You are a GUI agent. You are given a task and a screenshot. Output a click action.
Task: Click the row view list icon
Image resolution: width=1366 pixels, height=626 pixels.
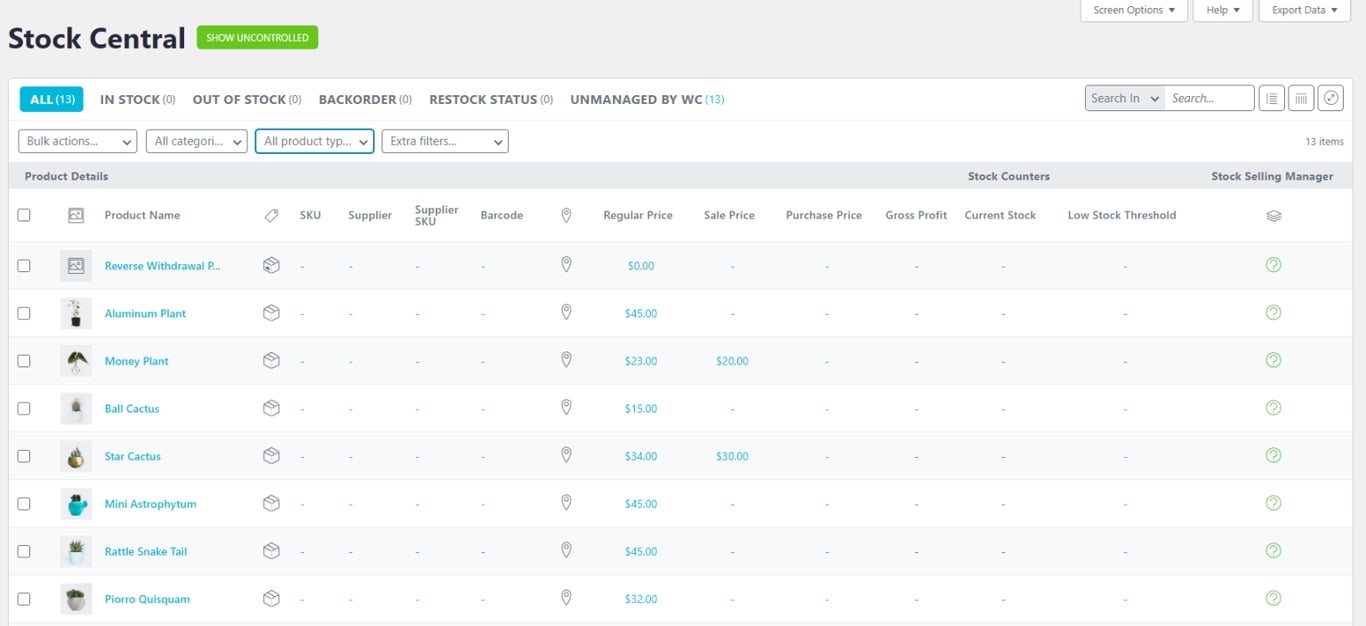pos(1271,98)
